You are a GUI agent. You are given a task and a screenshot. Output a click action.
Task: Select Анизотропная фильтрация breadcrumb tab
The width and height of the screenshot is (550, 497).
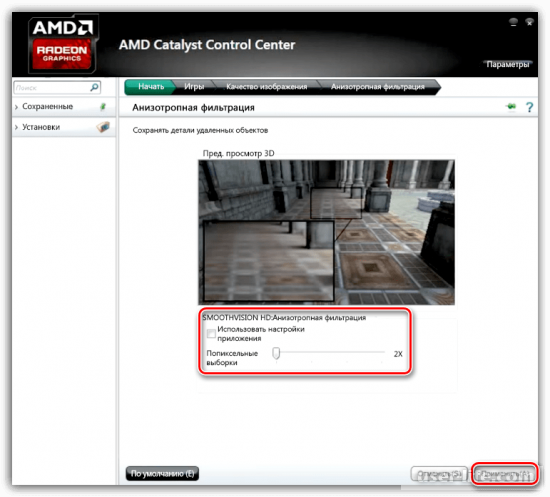click(378, 87)
